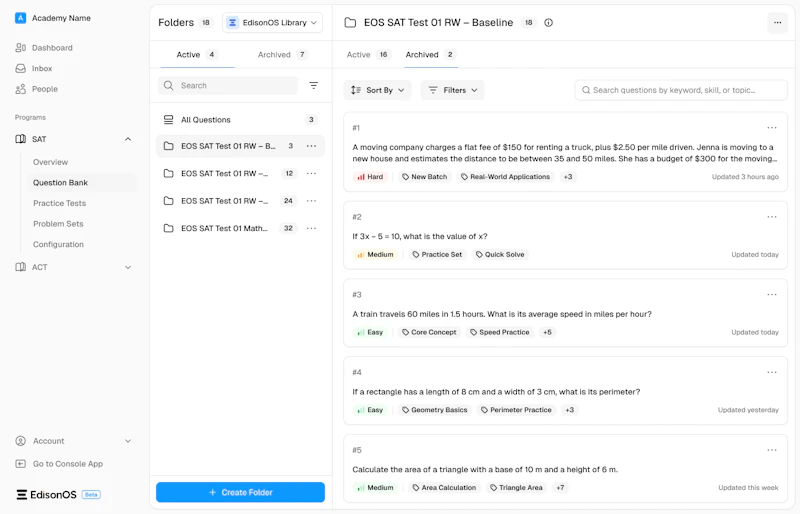Expand +5 more tags on question #3

tap(547, 332)
